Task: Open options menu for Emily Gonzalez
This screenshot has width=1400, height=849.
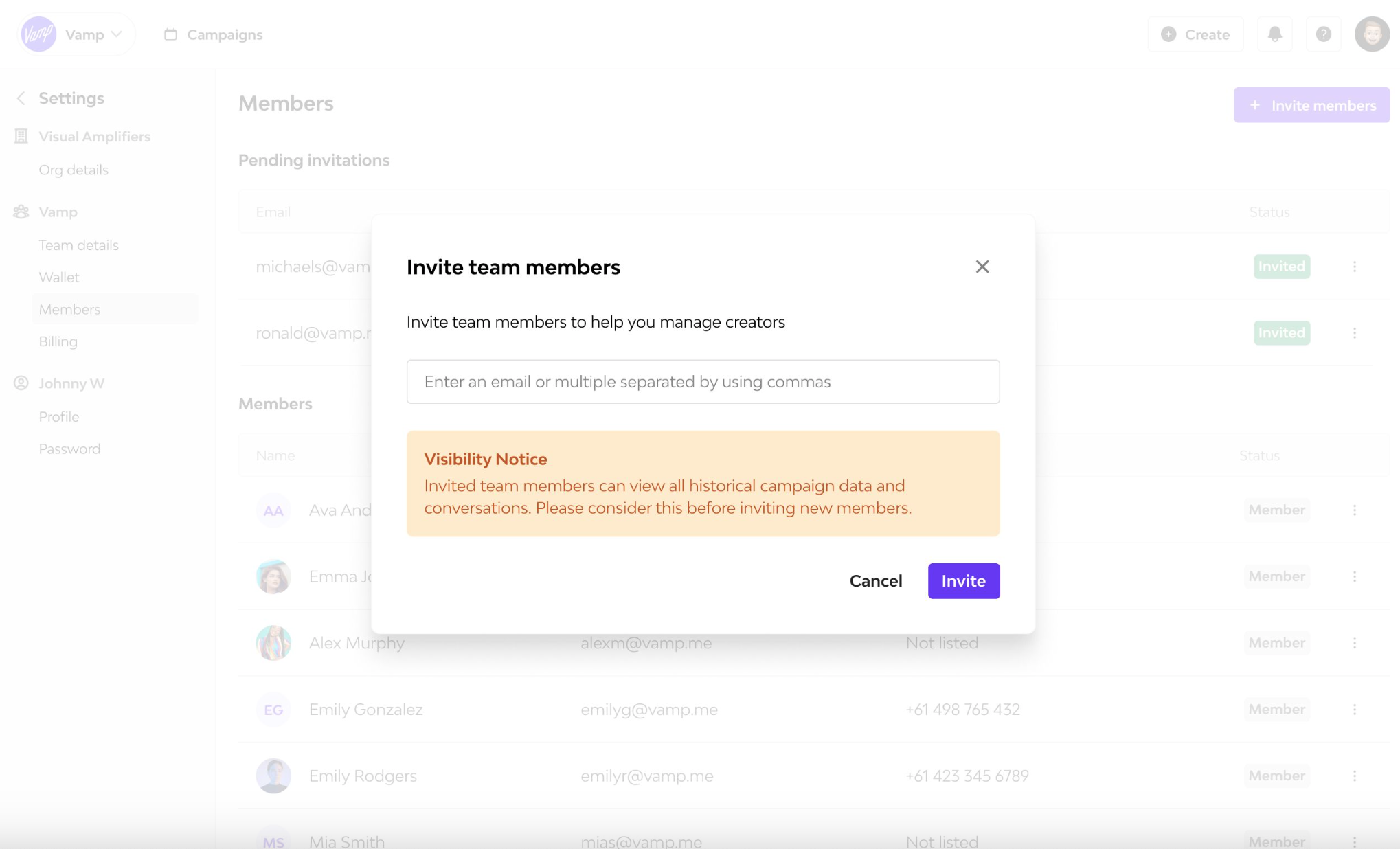Action: (x=1354, y=710)
